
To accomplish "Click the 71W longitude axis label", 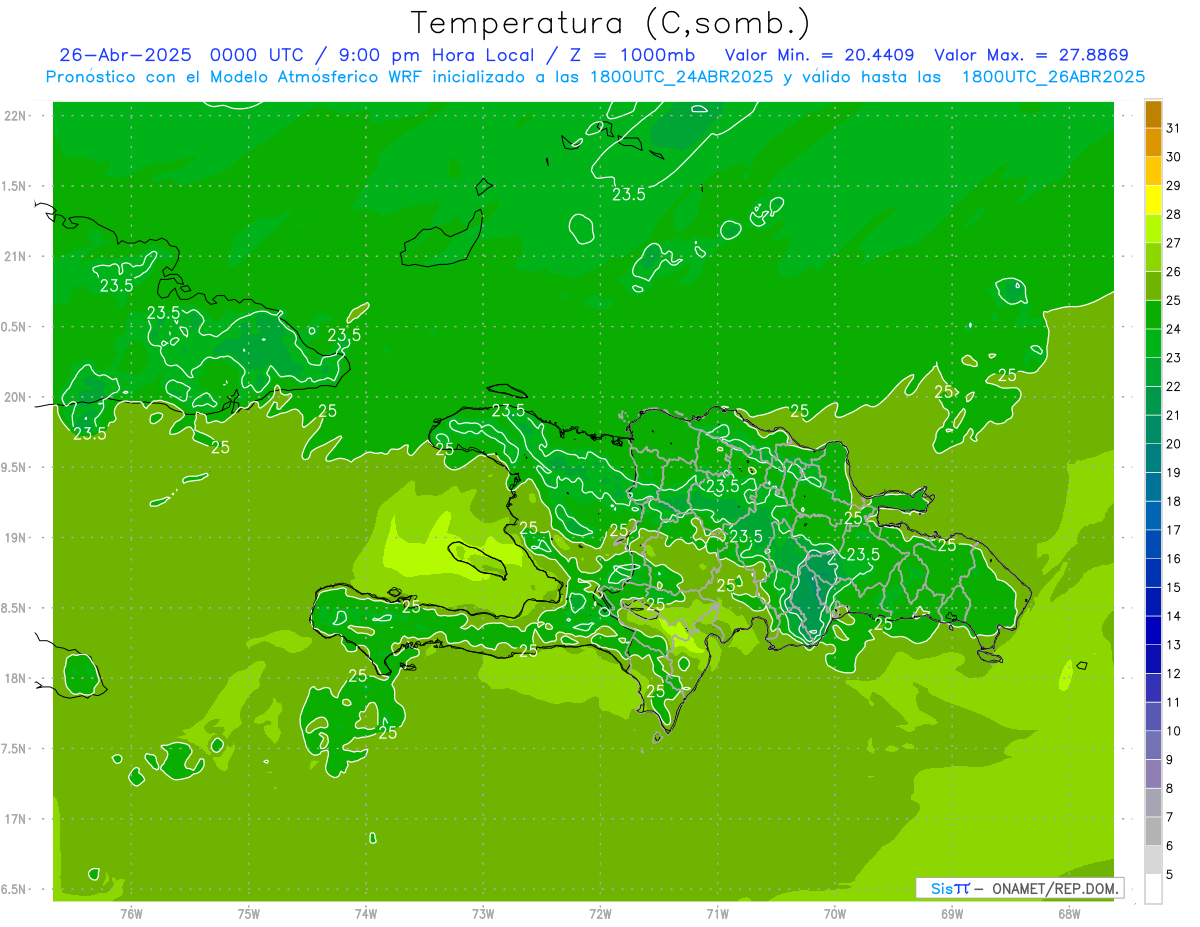I will [x=717, y=913].
